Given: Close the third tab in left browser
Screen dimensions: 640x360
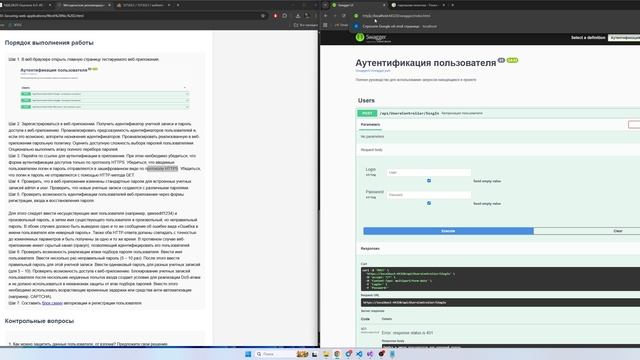Looking at the screenshot, I should coord(169,5).
